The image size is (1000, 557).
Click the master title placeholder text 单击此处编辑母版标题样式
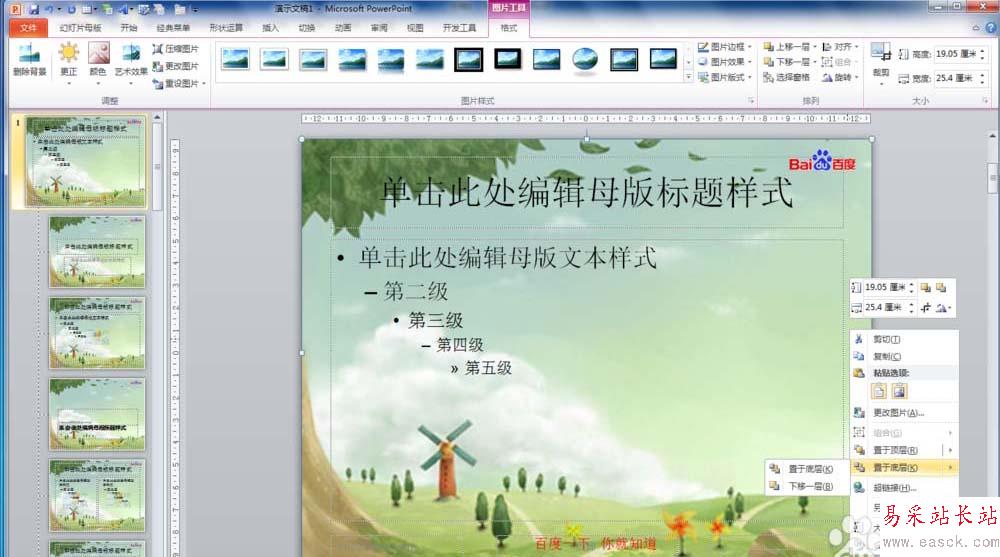click(586, 191)
